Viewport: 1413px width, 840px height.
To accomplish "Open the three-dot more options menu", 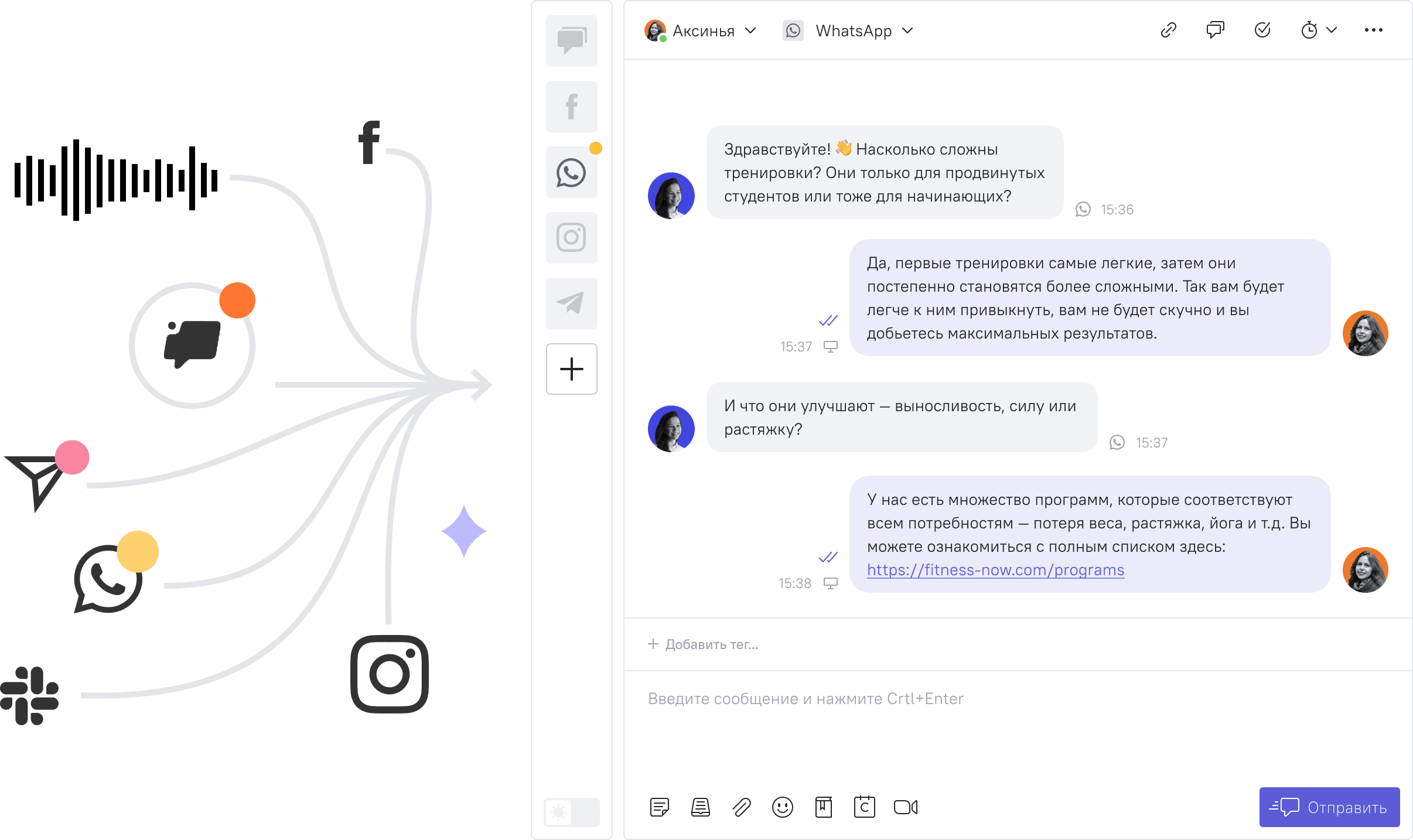I will pyautogui.click(x=1374, y=30).
